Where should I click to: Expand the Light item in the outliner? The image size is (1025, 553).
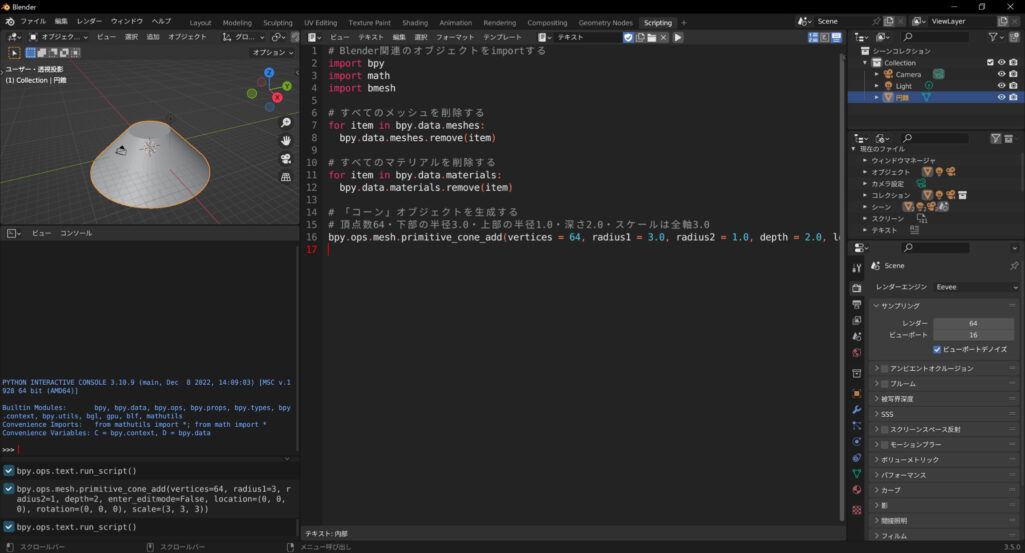pos(877,86)
